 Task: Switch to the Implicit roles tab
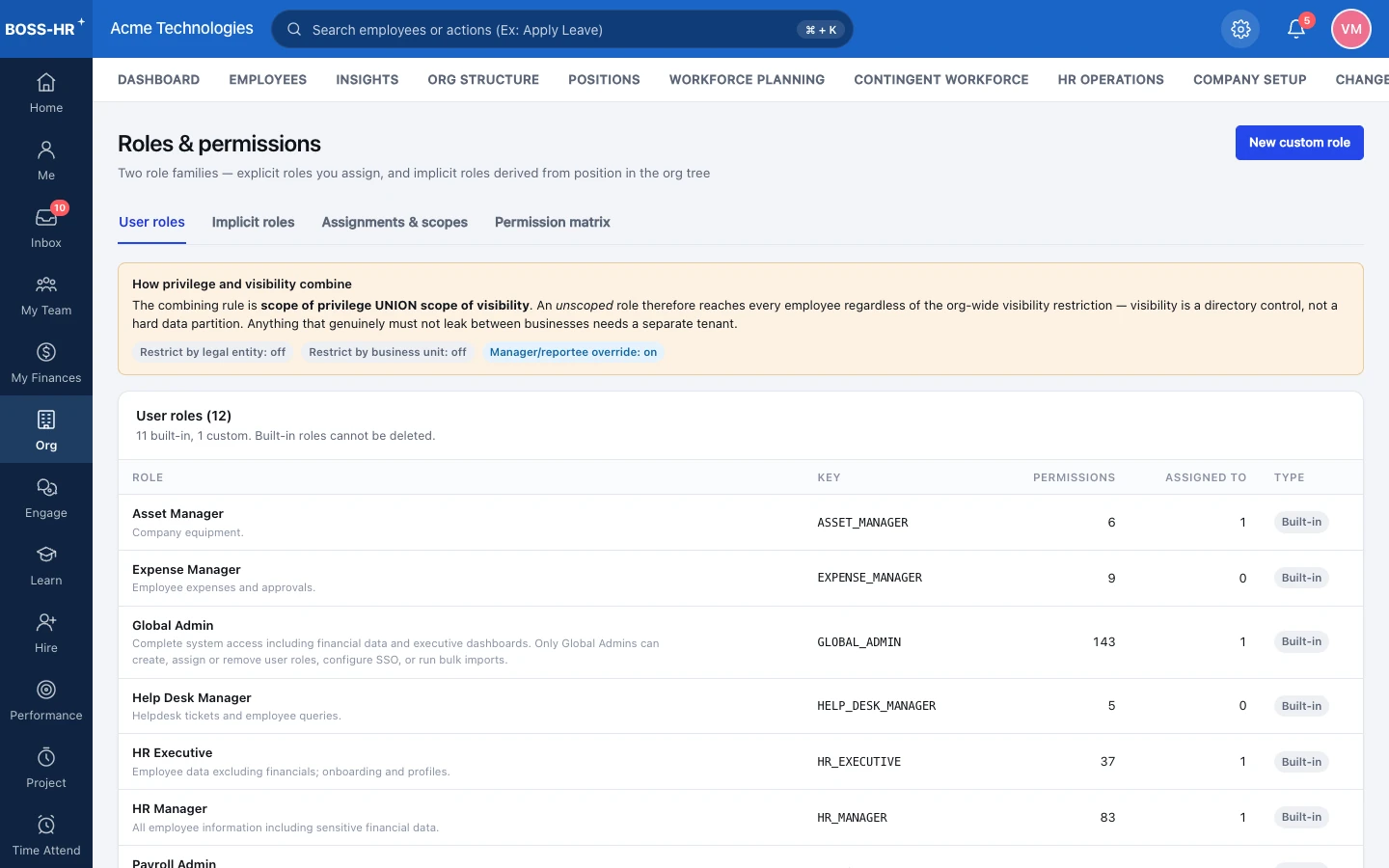coord(253,222)
